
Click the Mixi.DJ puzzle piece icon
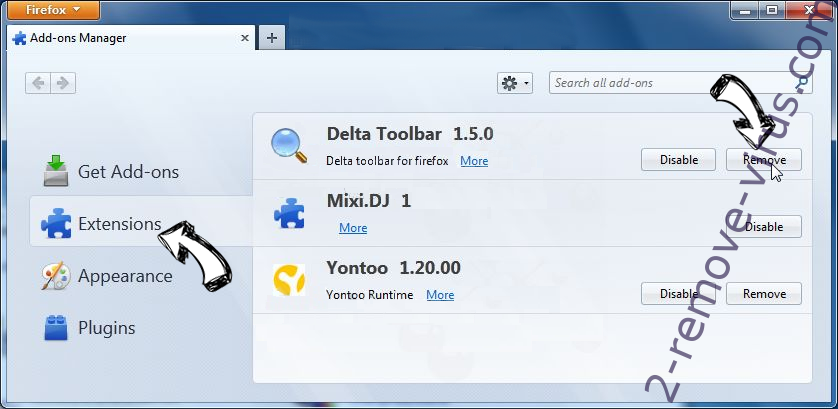[291, 213]
